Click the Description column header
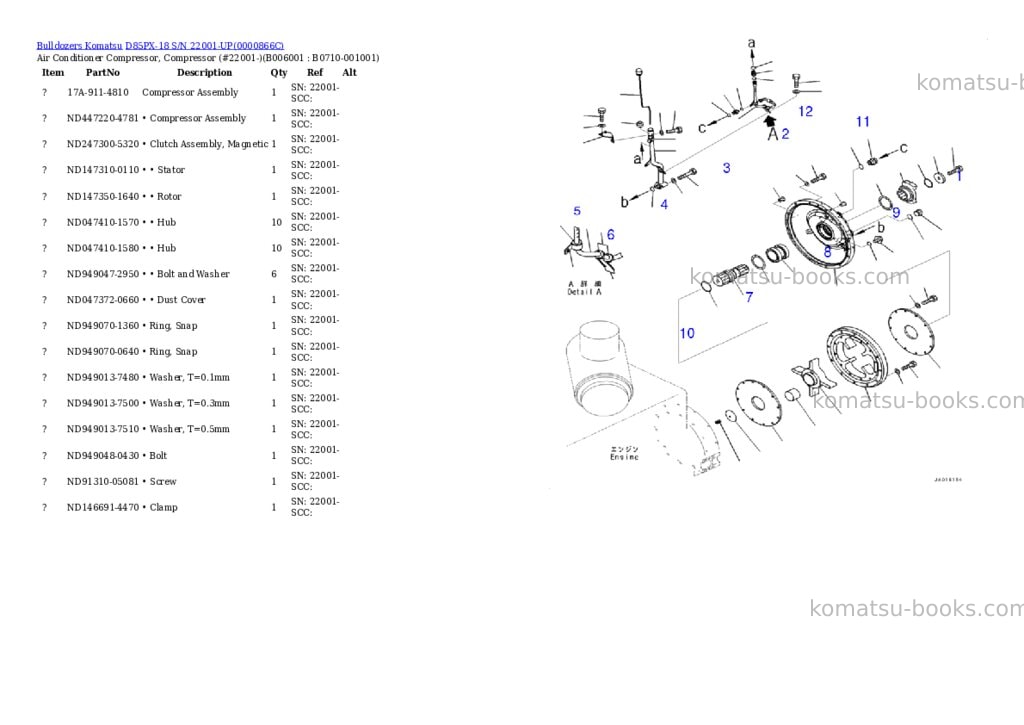Image resolution: width=1024 pixels, height=725 pixels. click(204, 72)
